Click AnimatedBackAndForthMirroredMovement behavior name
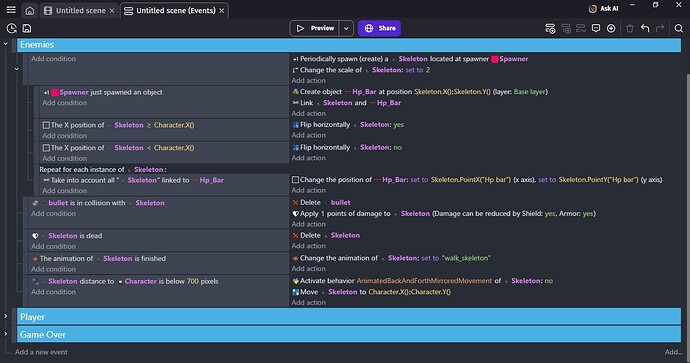 424,281
